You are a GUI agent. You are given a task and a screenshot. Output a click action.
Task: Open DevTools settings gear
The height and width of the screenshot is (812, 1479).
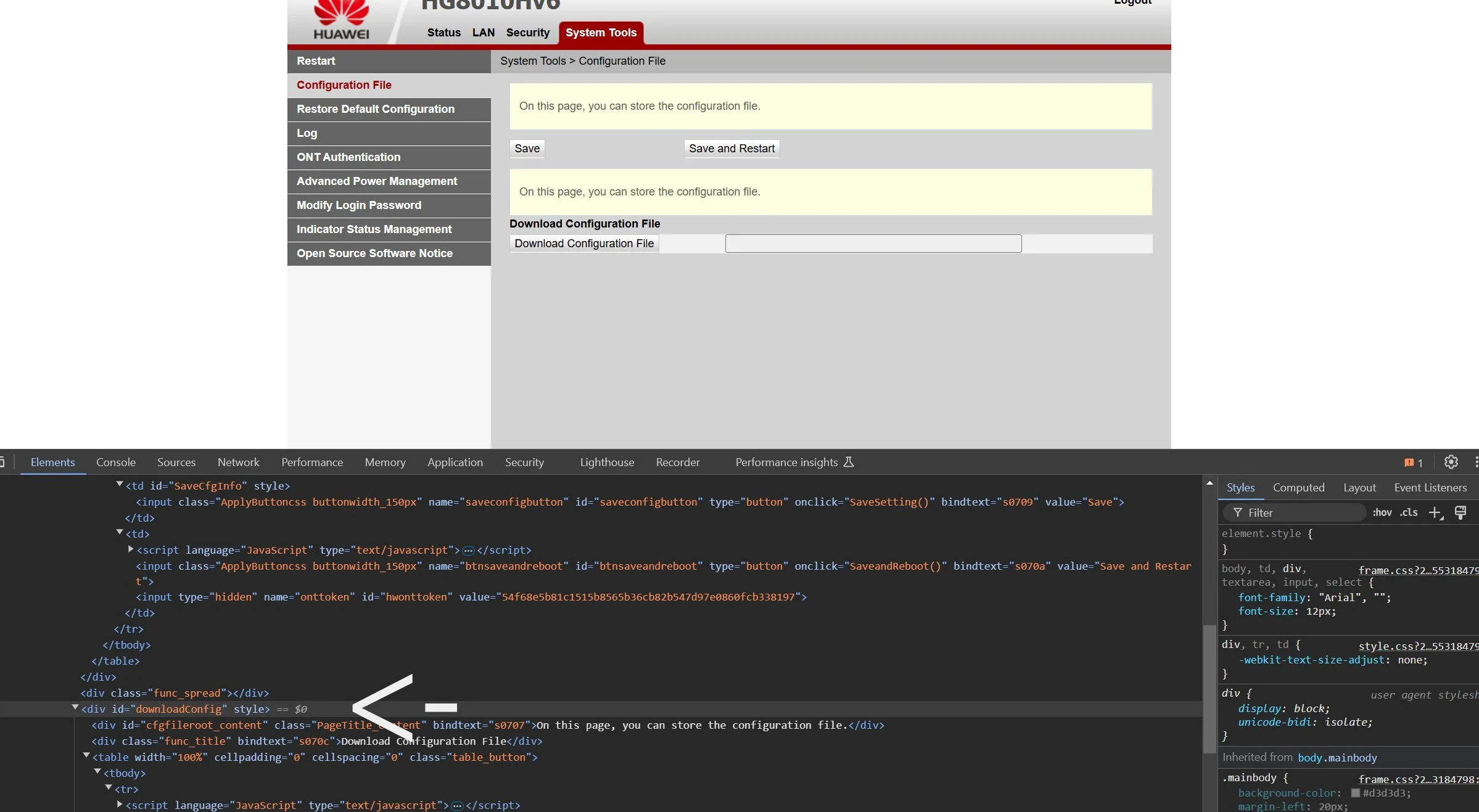click(x=1451, y=462)
